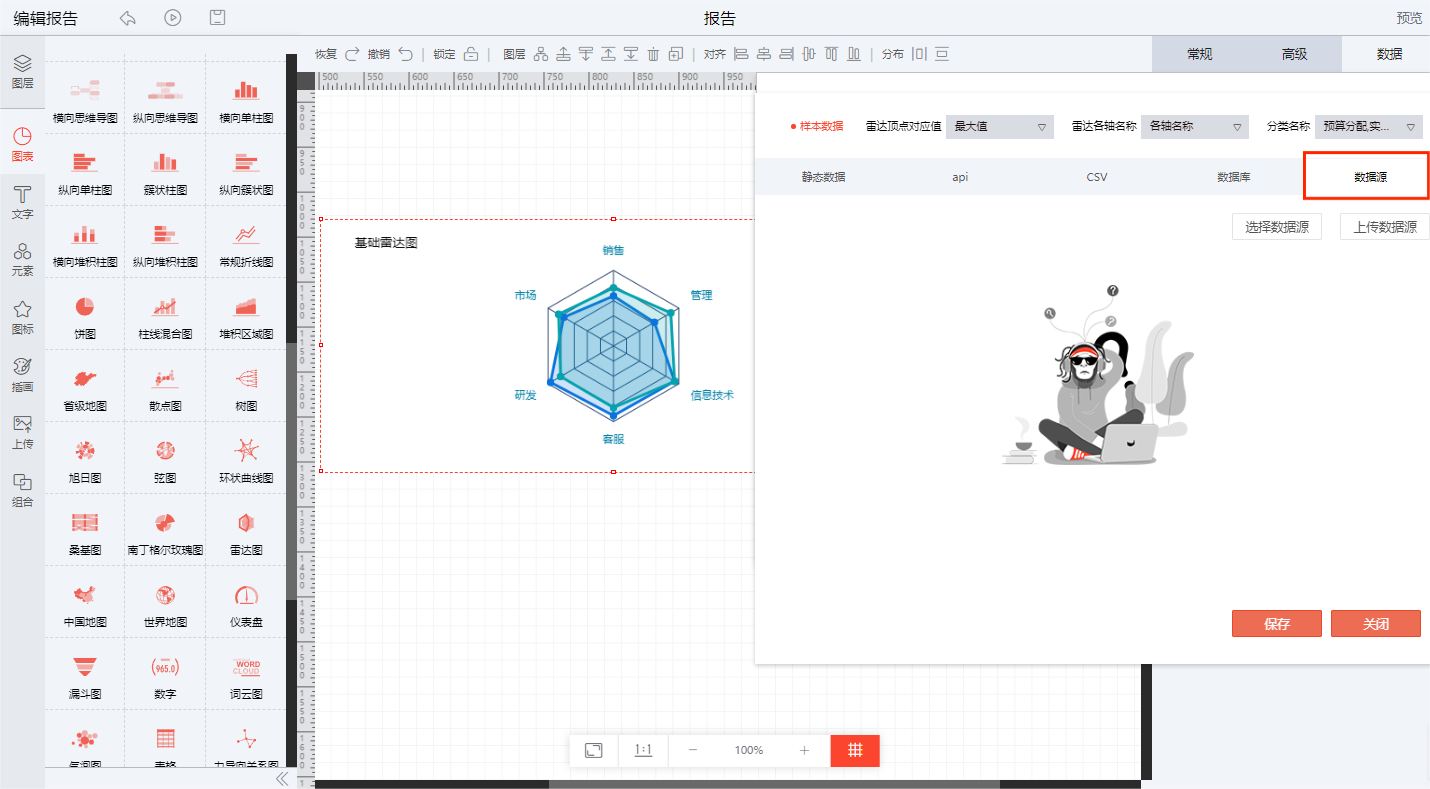Viewport: 1430px width, 789px height.
Task: Open the 图标 icons sidebar panel
Action: pyautogui.click(x=22, y=317)
